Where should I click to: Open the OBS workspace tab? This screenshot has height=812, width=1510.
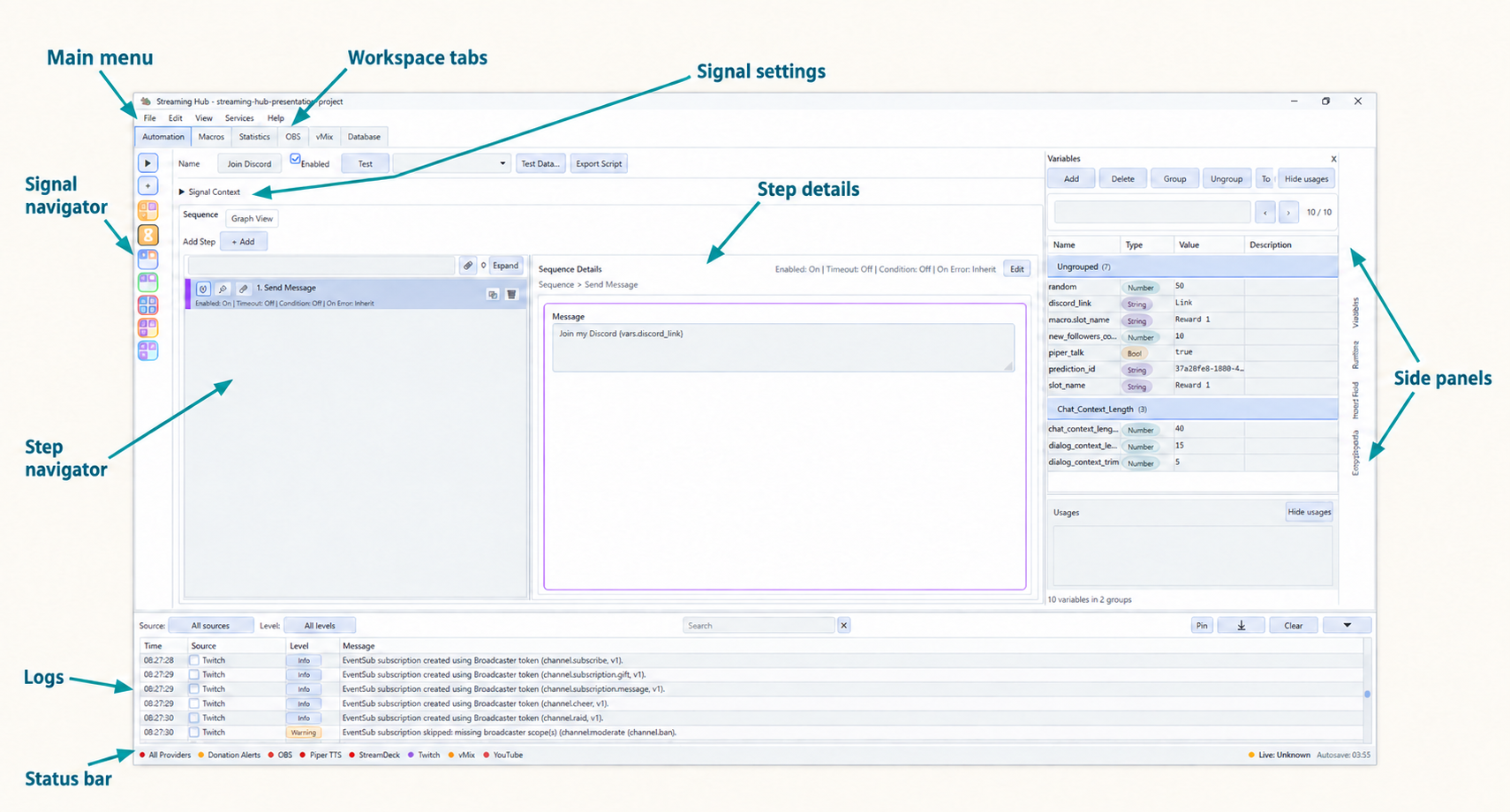pyautogui.click(x=293, y=137)
